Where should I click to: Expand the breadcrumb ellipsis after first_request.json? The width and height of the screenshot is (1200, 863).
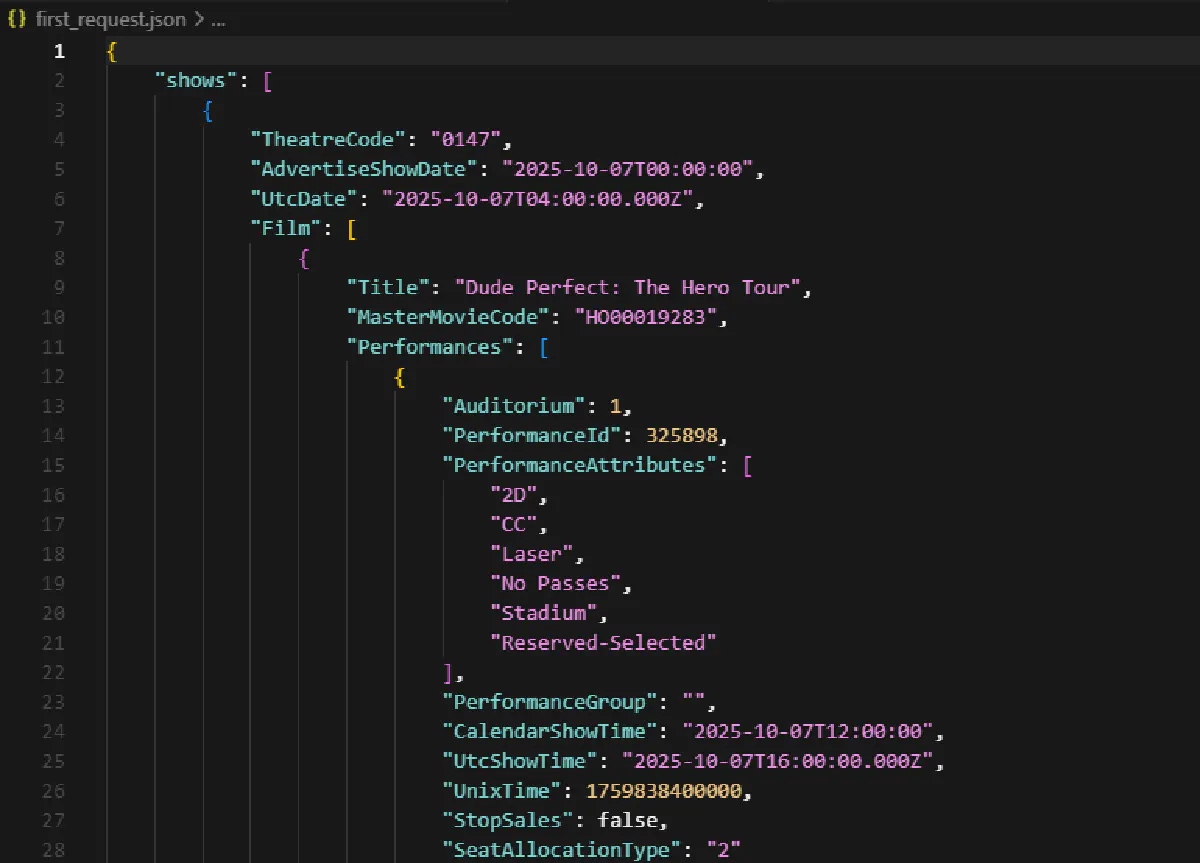coord(218,19)
